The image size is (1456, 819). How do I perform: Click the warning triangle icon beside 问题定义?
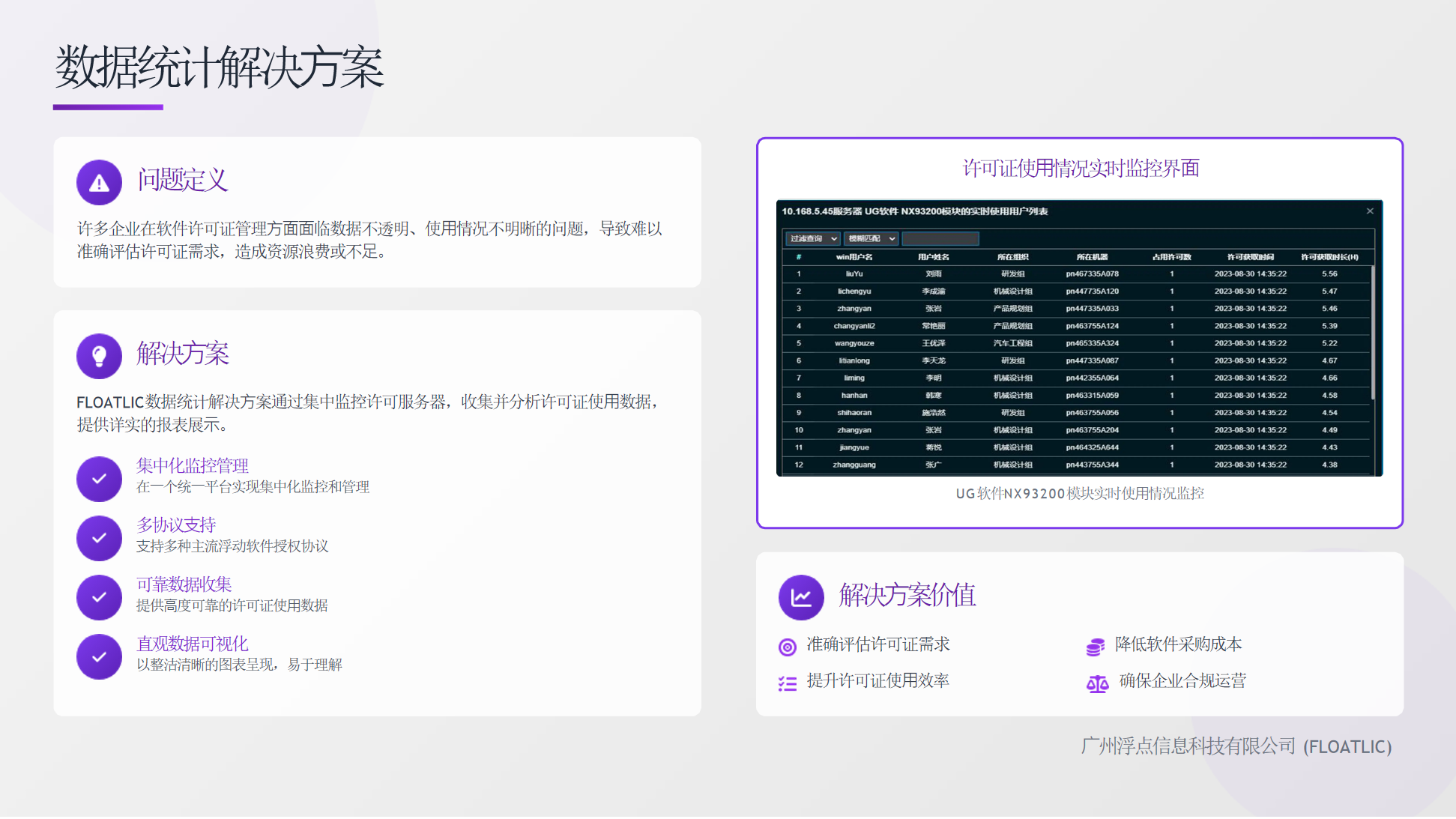(x=99, y=182)
